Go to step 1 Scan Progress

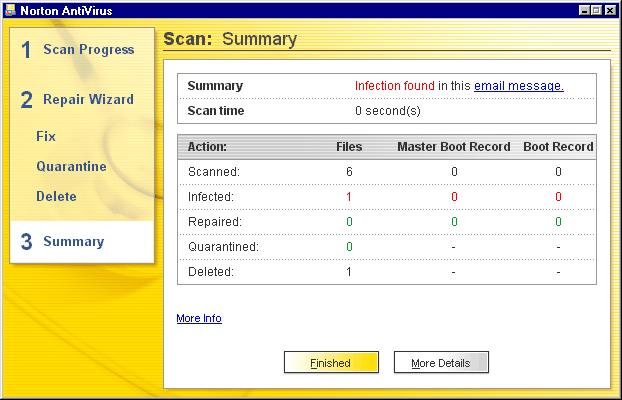tap(87, 50)
